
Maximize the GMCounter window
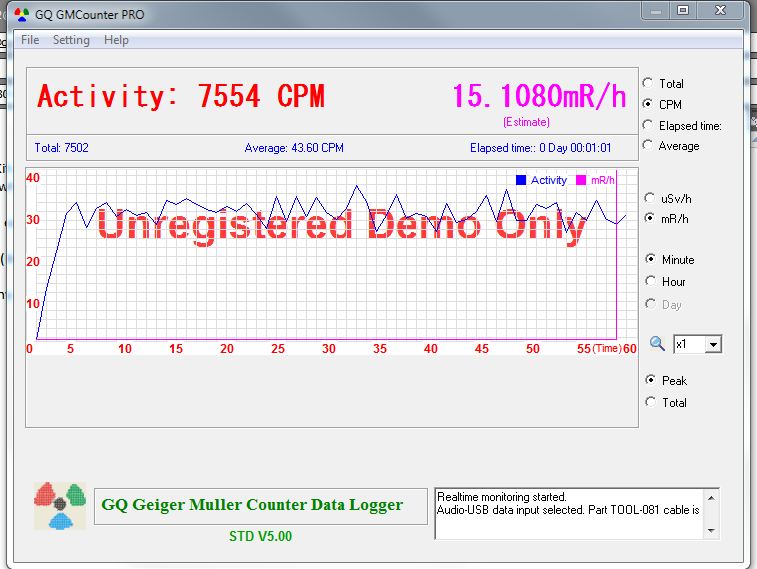(683, 10)
